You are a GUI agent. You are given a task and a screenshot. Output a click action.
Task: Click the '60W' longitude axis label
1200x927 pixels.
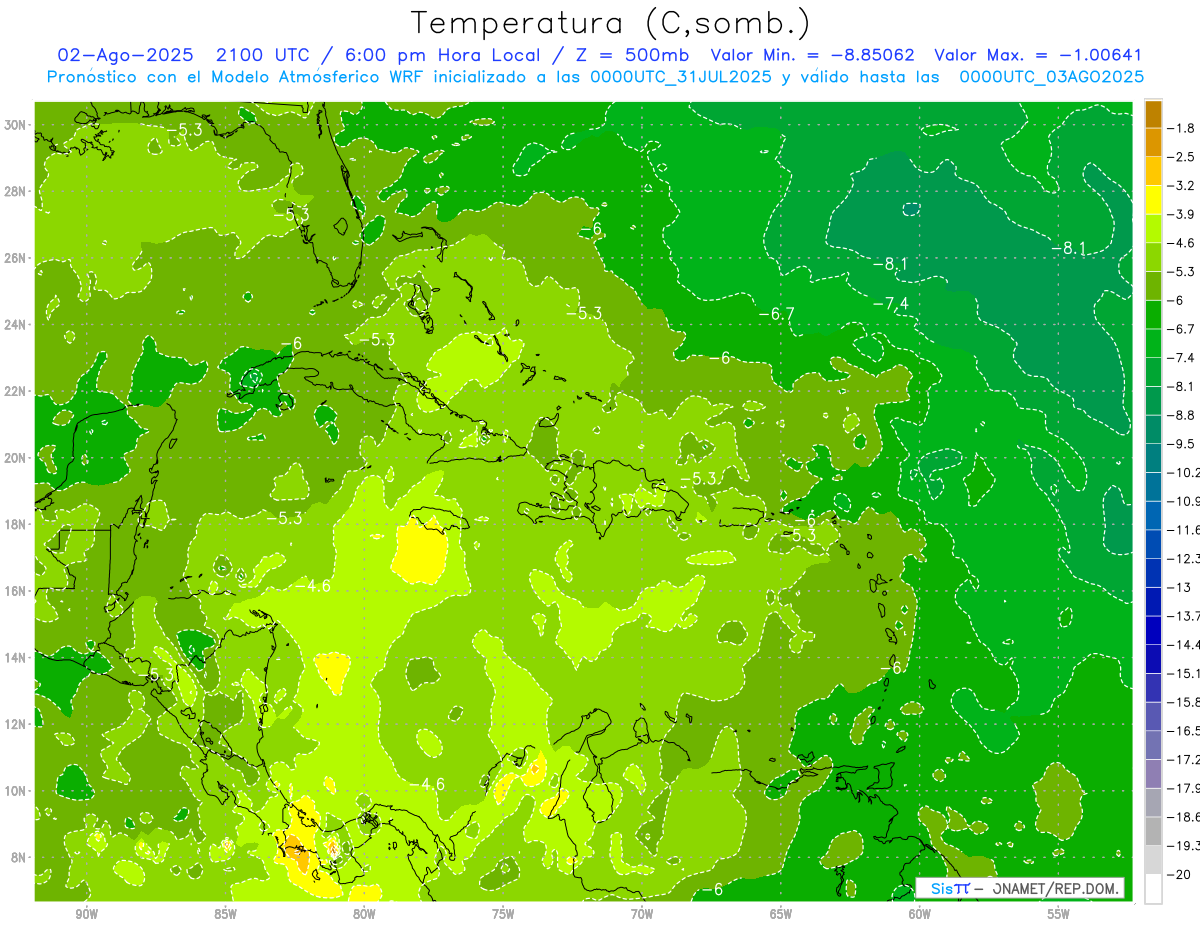920,914
